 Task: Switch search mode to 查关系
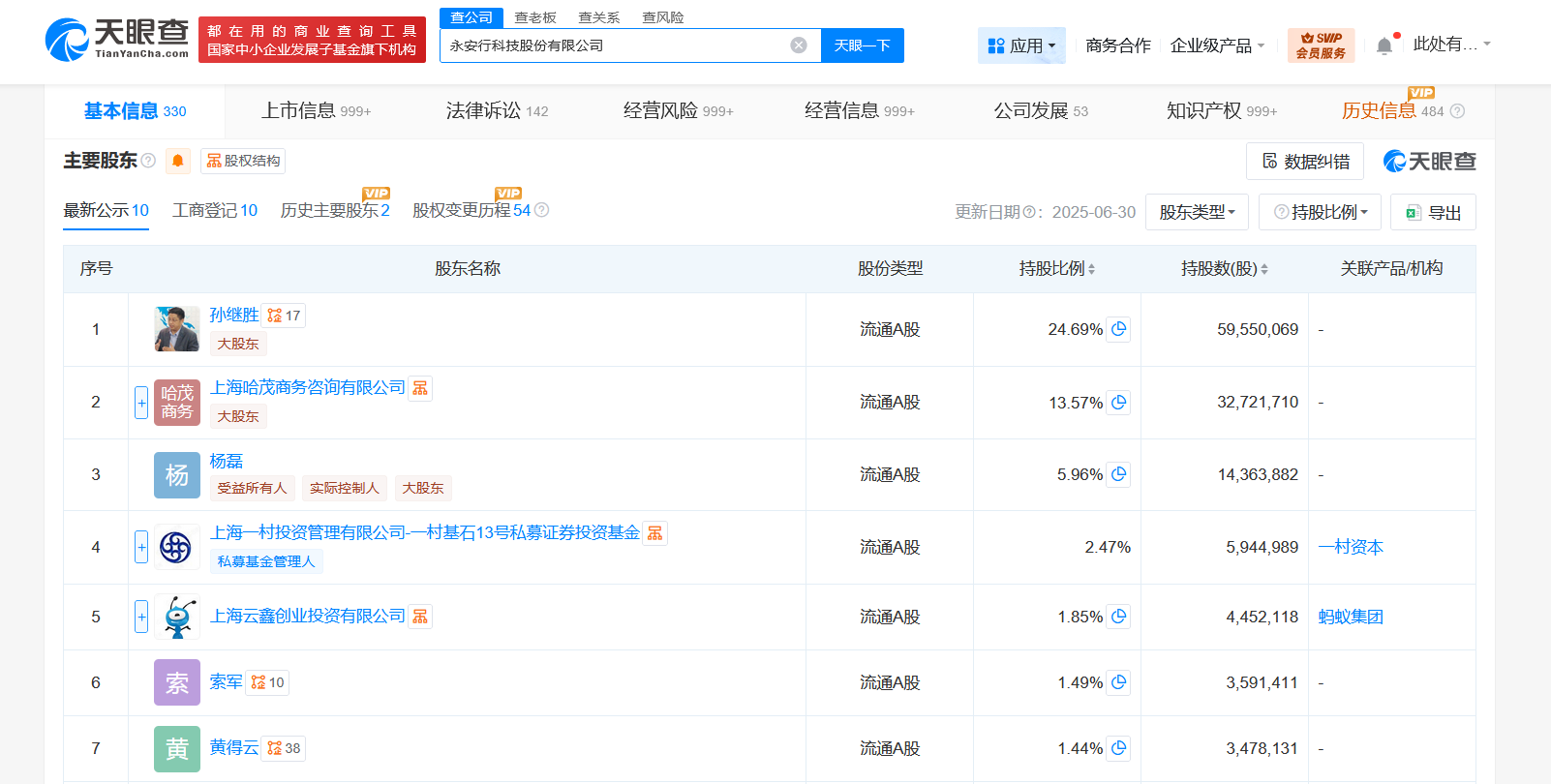click(599, 17)
